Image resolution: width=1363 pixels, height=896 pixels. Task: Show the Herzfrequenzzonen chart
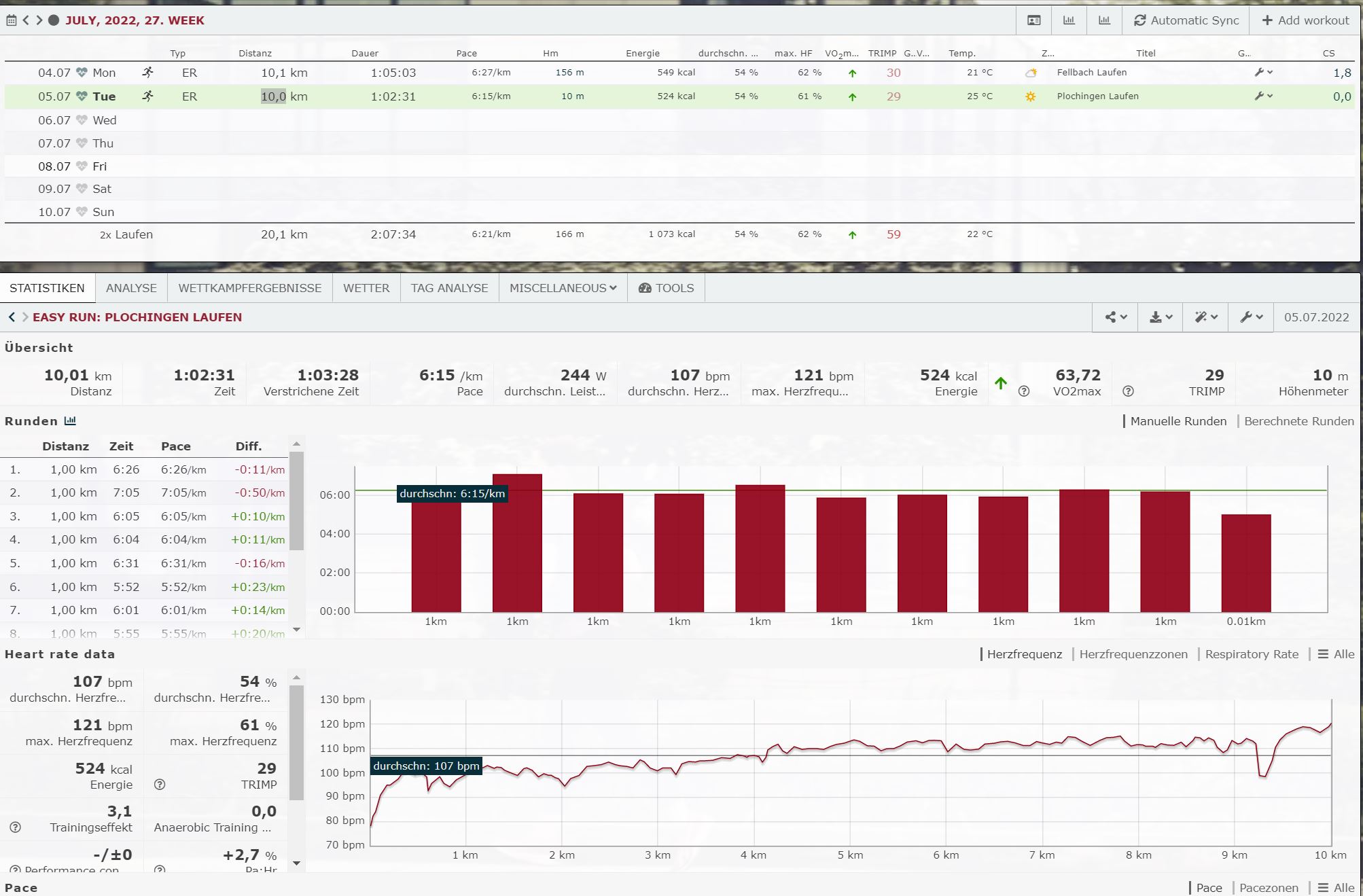point(1133,654)
